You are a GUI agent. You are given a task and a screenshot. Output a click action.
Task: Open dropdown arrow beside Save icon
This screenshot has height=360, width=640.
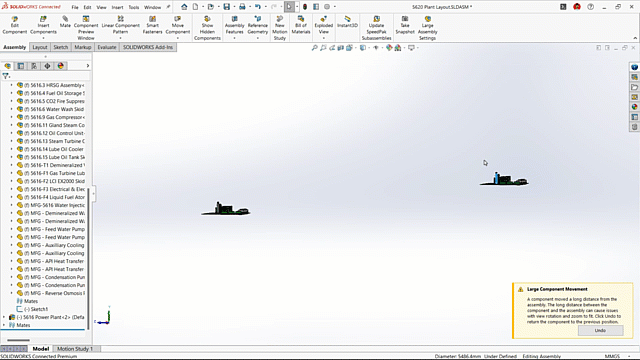[234, 7]
